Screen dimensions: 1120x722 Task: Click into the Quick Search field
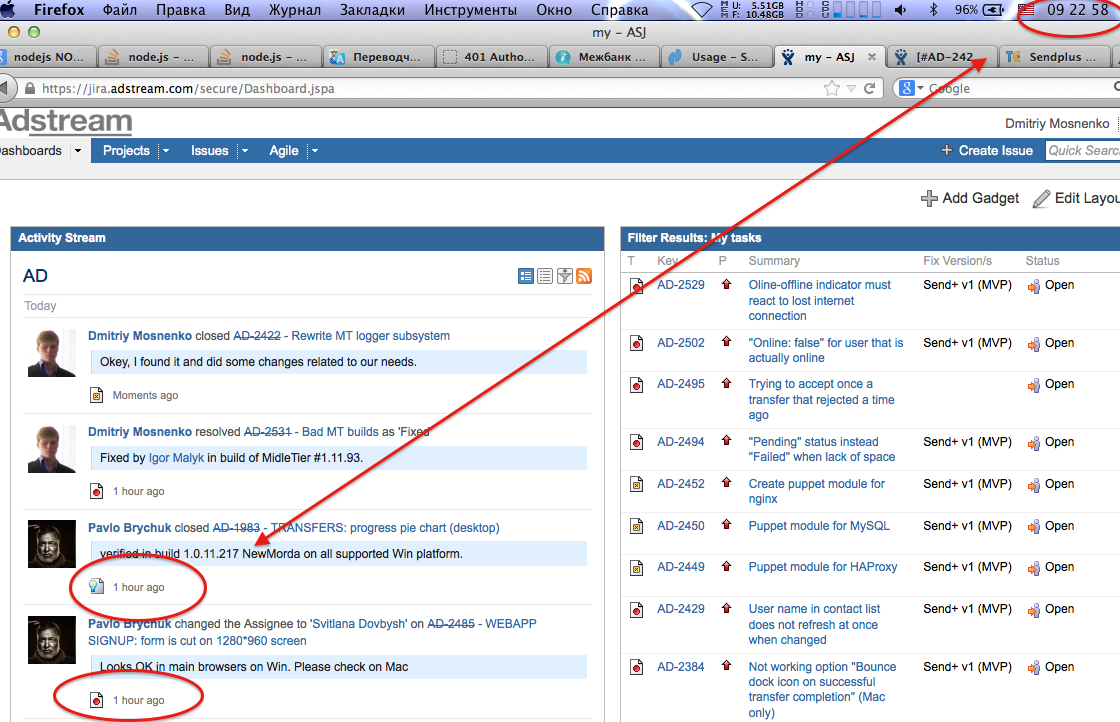pyautogui.click(x=1083, y=151)
